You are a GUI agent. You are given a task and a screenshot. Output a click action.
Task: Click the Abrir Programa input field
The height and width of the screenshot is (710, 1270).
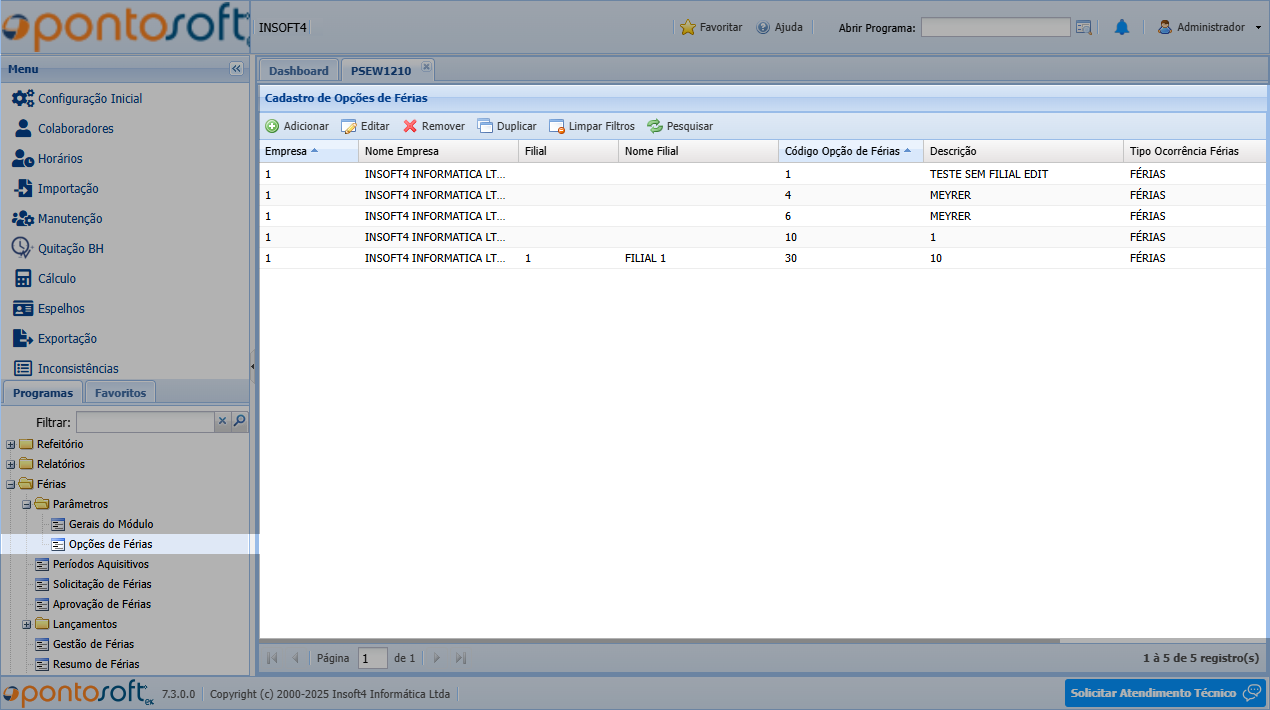995,27
